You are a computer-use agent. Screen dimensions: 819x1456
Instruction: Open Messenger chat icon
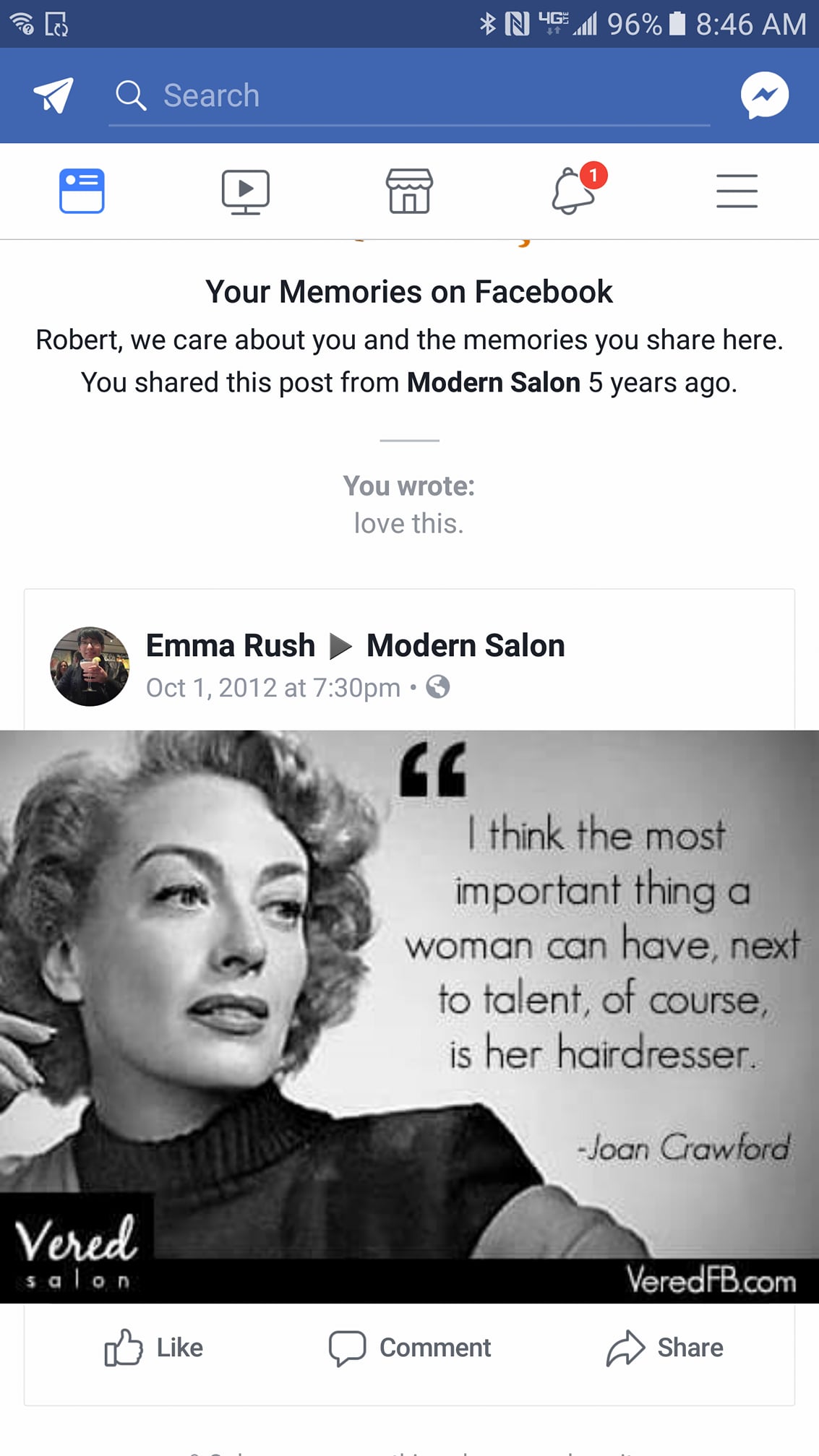pos(764,95)
